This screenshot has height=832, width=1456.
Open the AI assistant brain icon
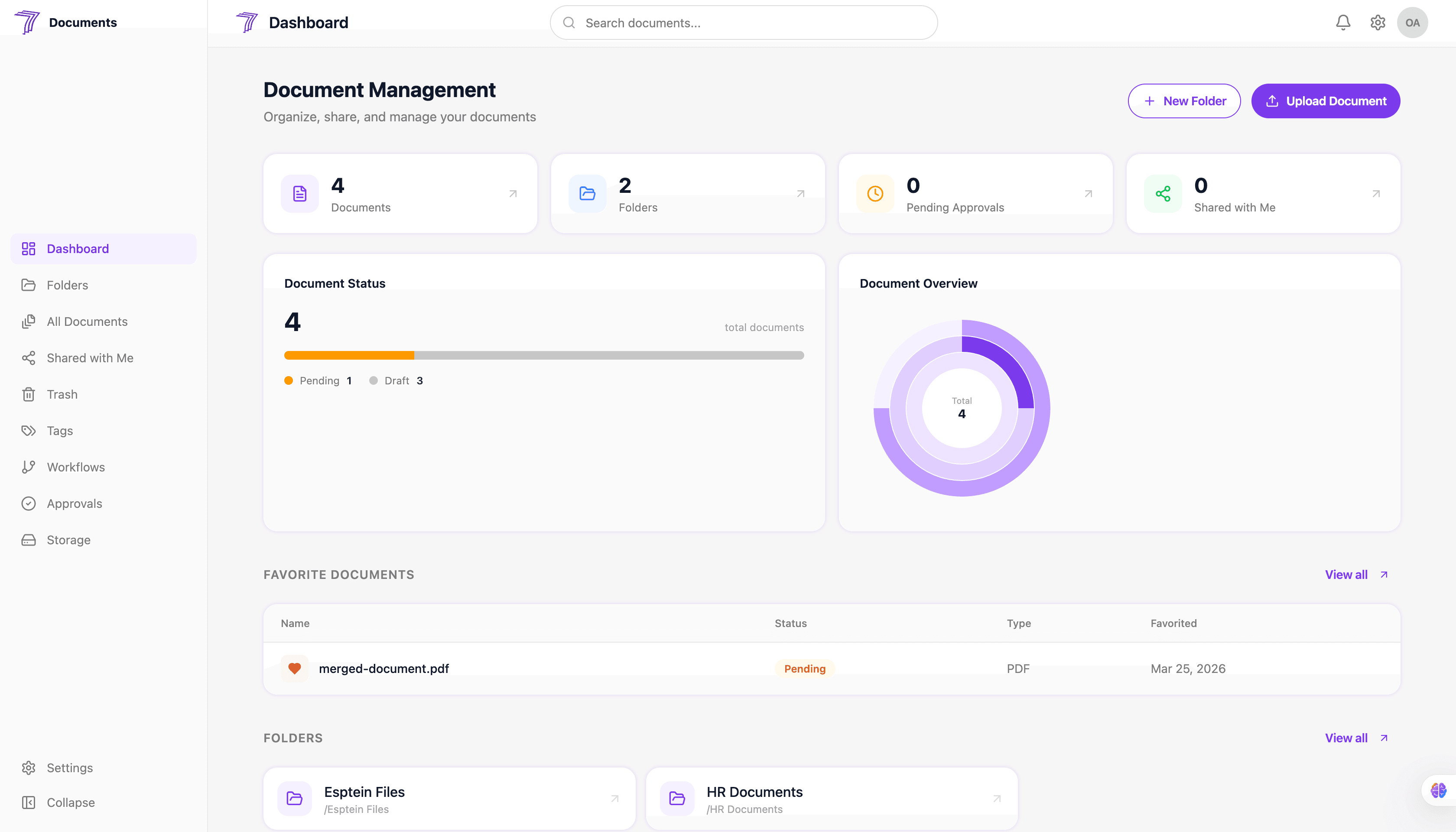[x=1438, y=790]
